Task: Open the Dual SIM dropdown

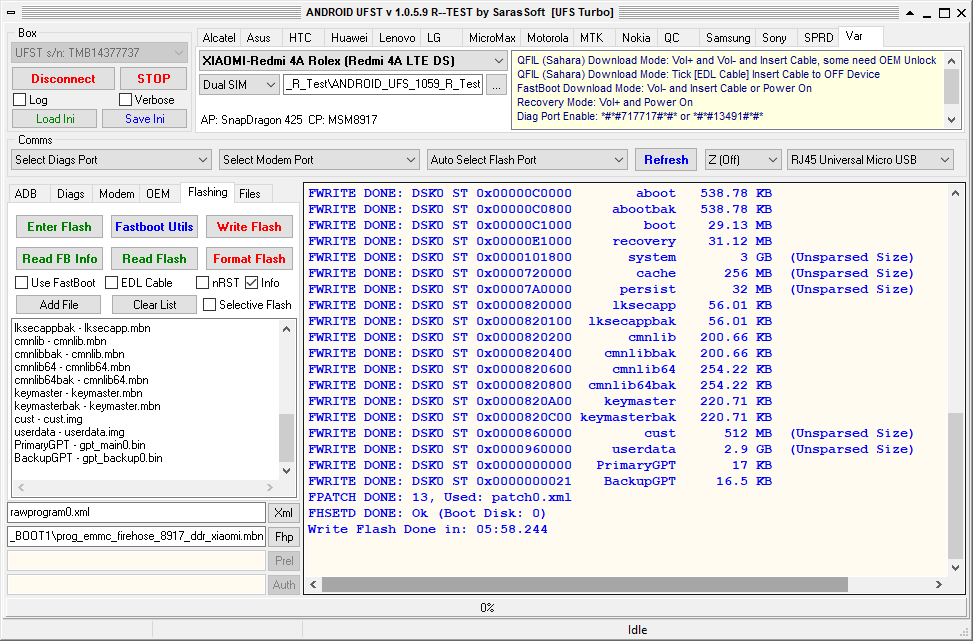Action: 239,85
